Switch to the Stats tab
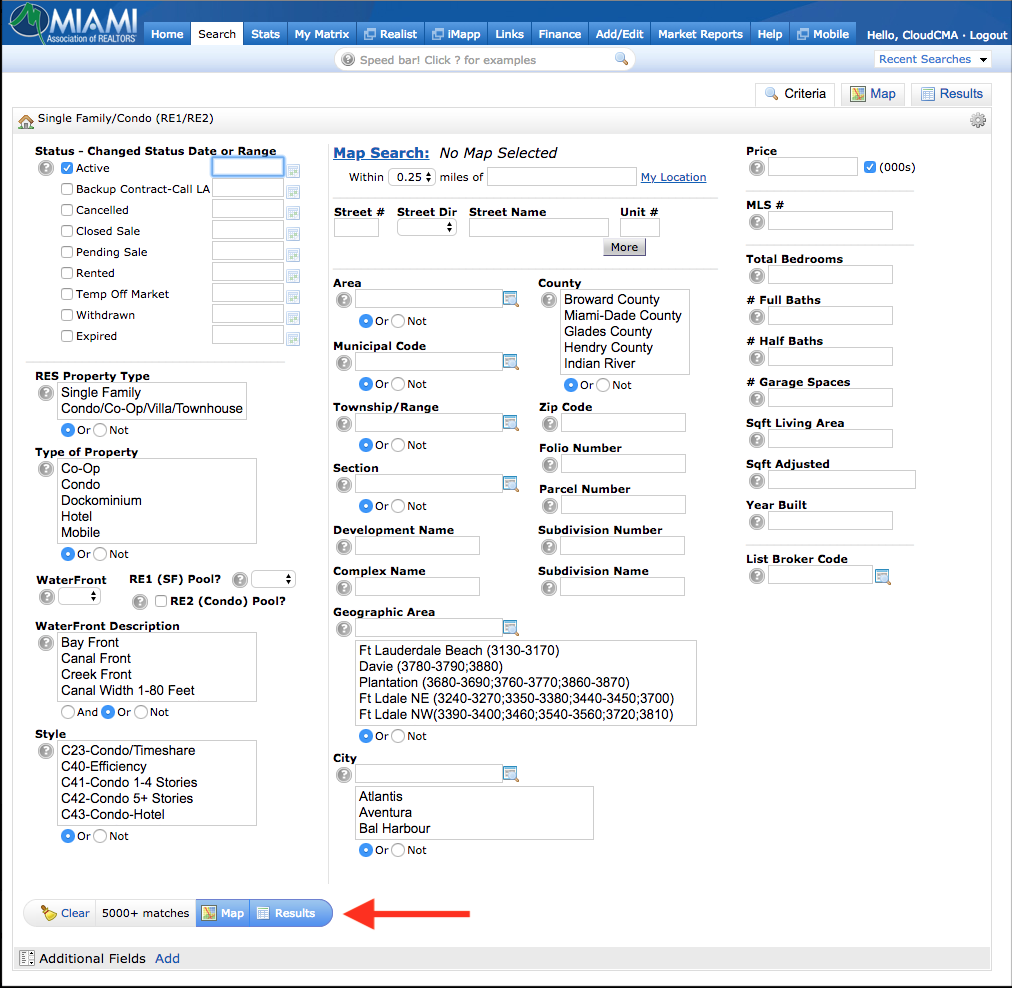 pos(265,33)
